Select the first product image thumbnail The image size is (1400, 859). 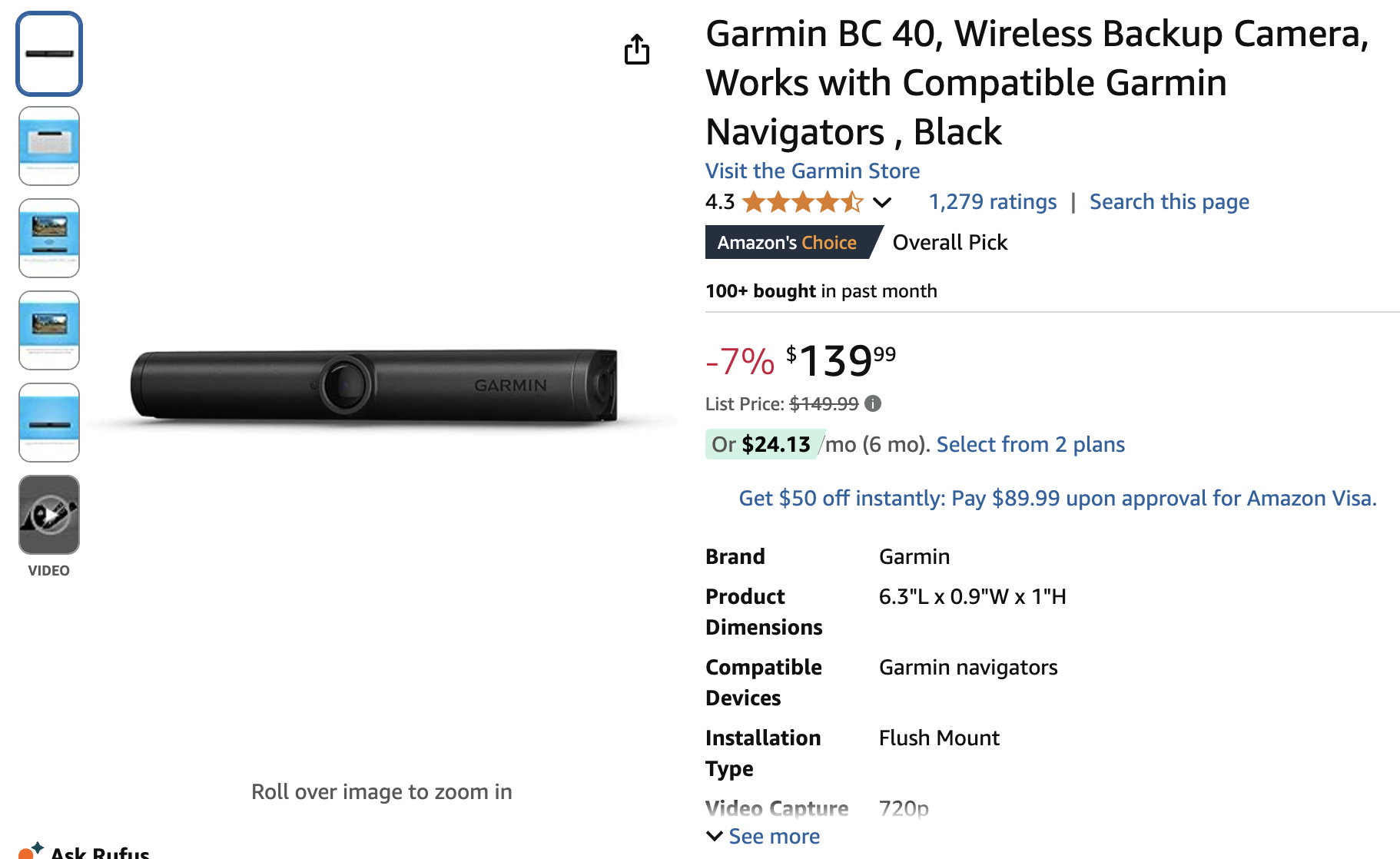tap(49, 54)
